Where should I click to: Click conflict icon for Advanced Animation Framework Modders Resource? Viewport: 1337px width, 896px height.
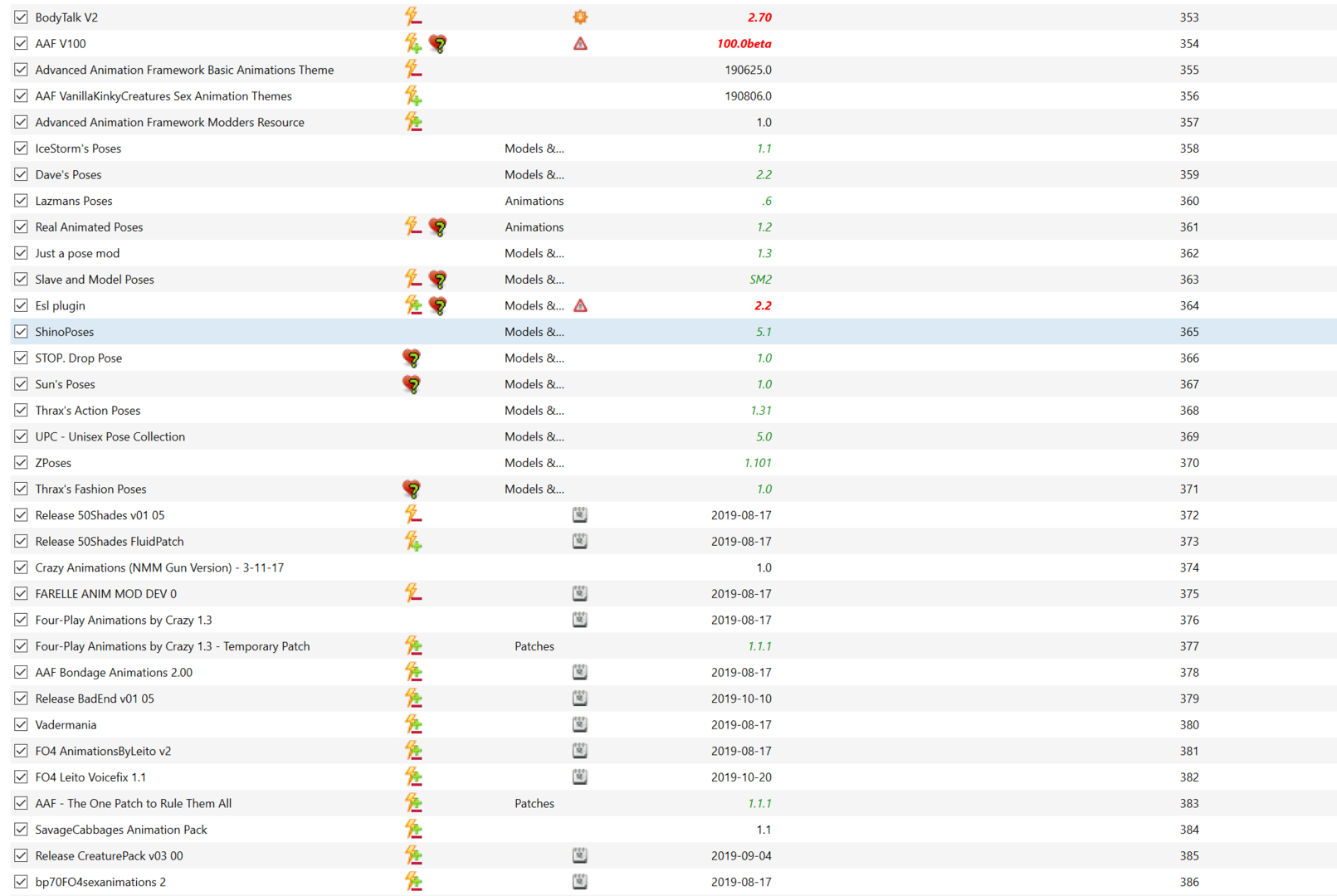[412, 122]
